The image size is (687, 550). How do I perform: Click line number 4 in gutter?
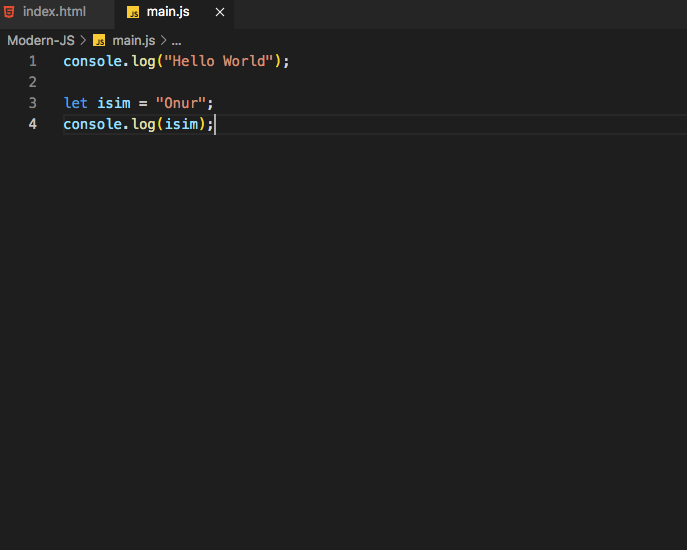click(33, 124)
